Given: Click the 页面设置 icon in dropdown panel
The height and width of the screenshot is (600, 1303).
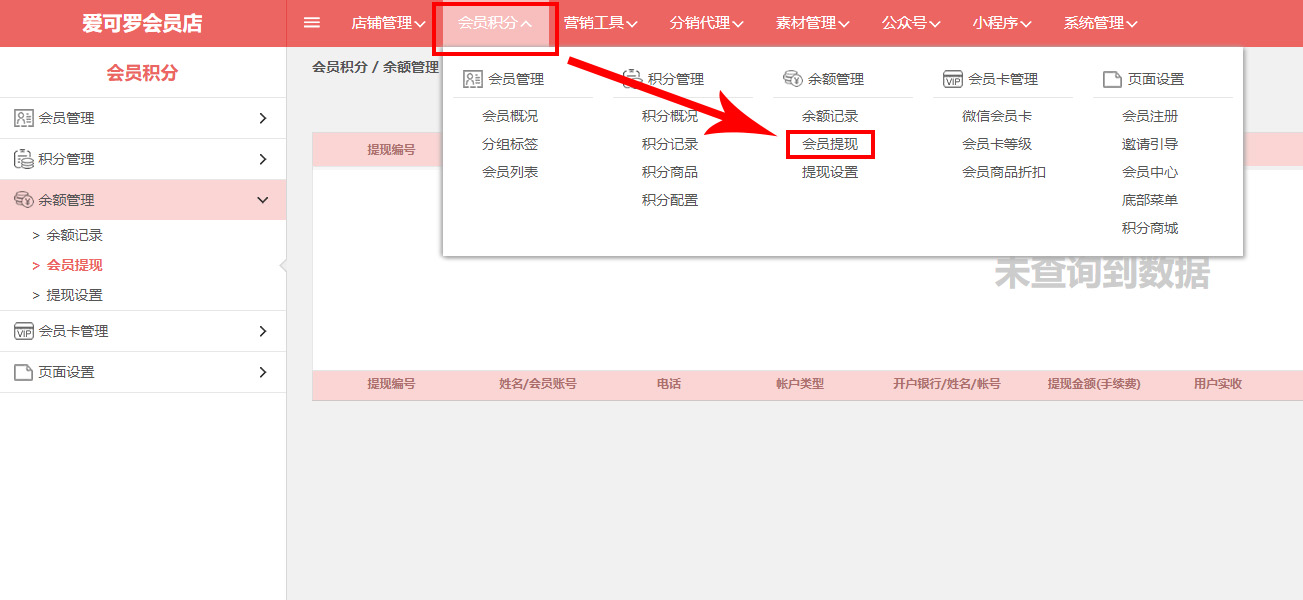Looking at the screenshot, I should (x=1112, y=79).
